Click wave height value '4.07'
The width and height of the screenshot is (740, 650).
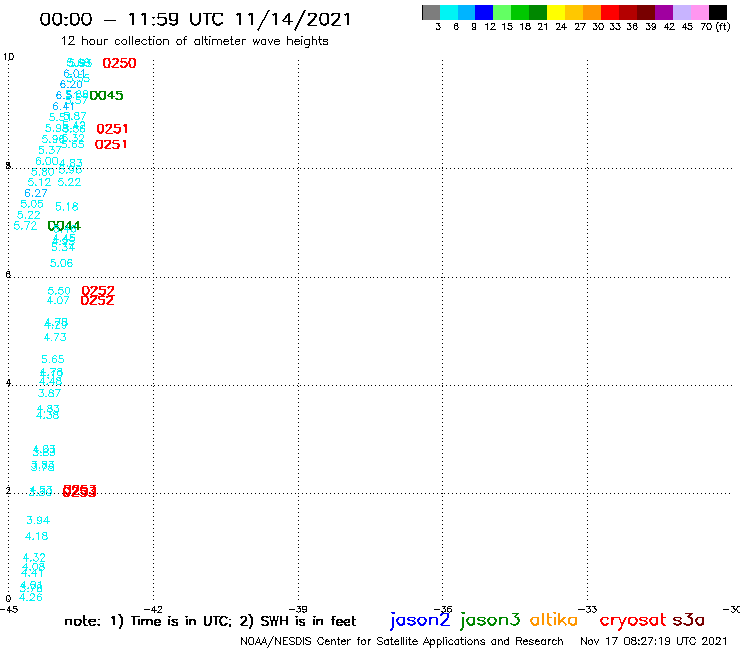(58, 300)
